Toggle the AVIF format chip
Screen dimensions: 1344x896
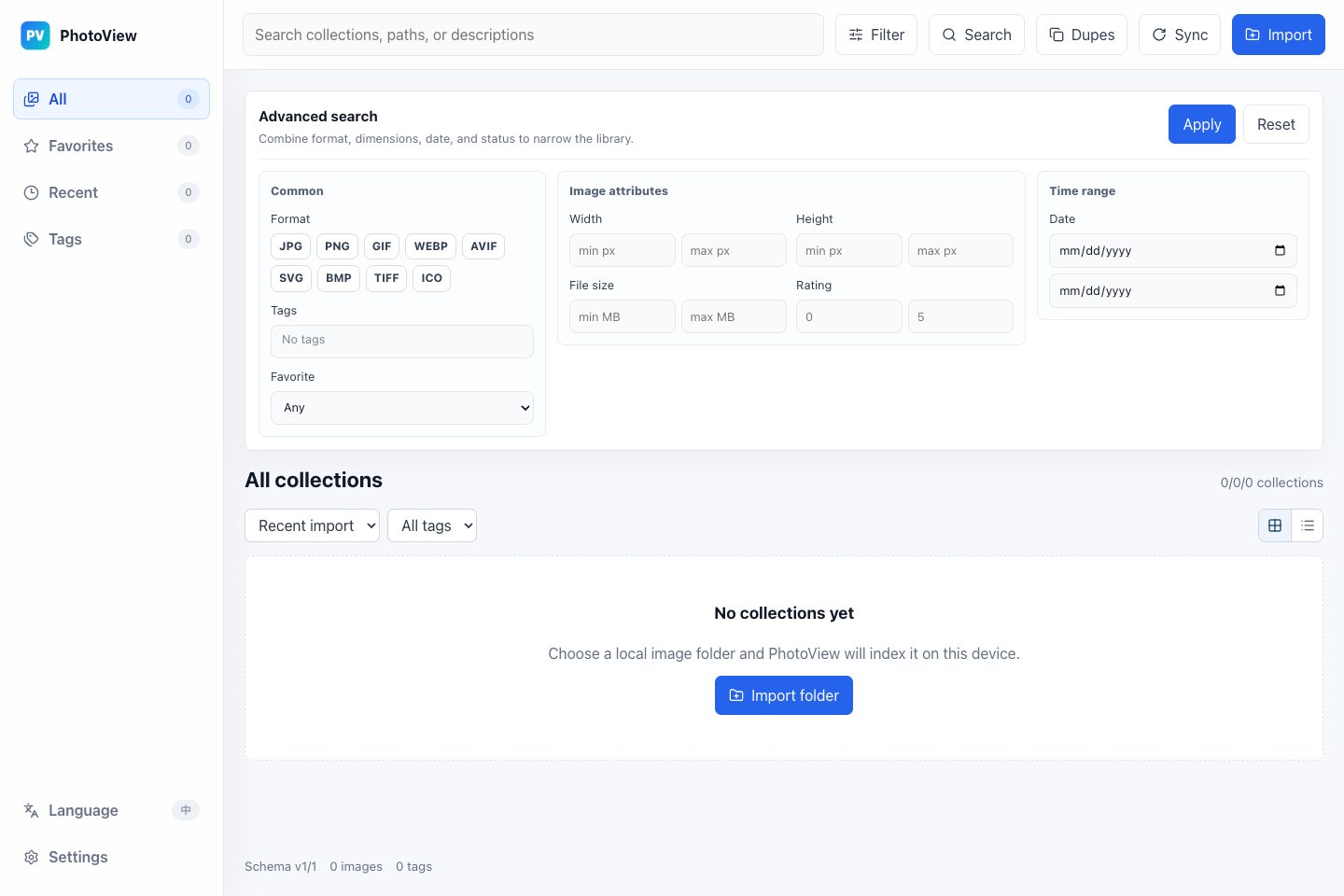point(483,246)
